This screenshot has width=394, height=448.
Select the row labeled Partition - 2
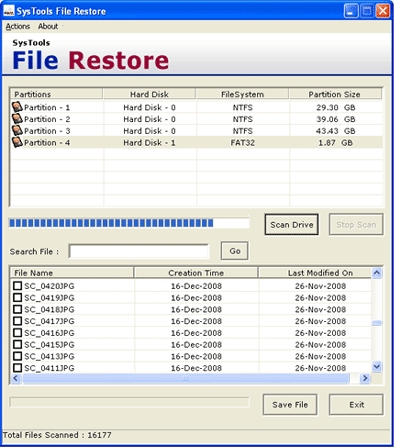pos(197,119)
